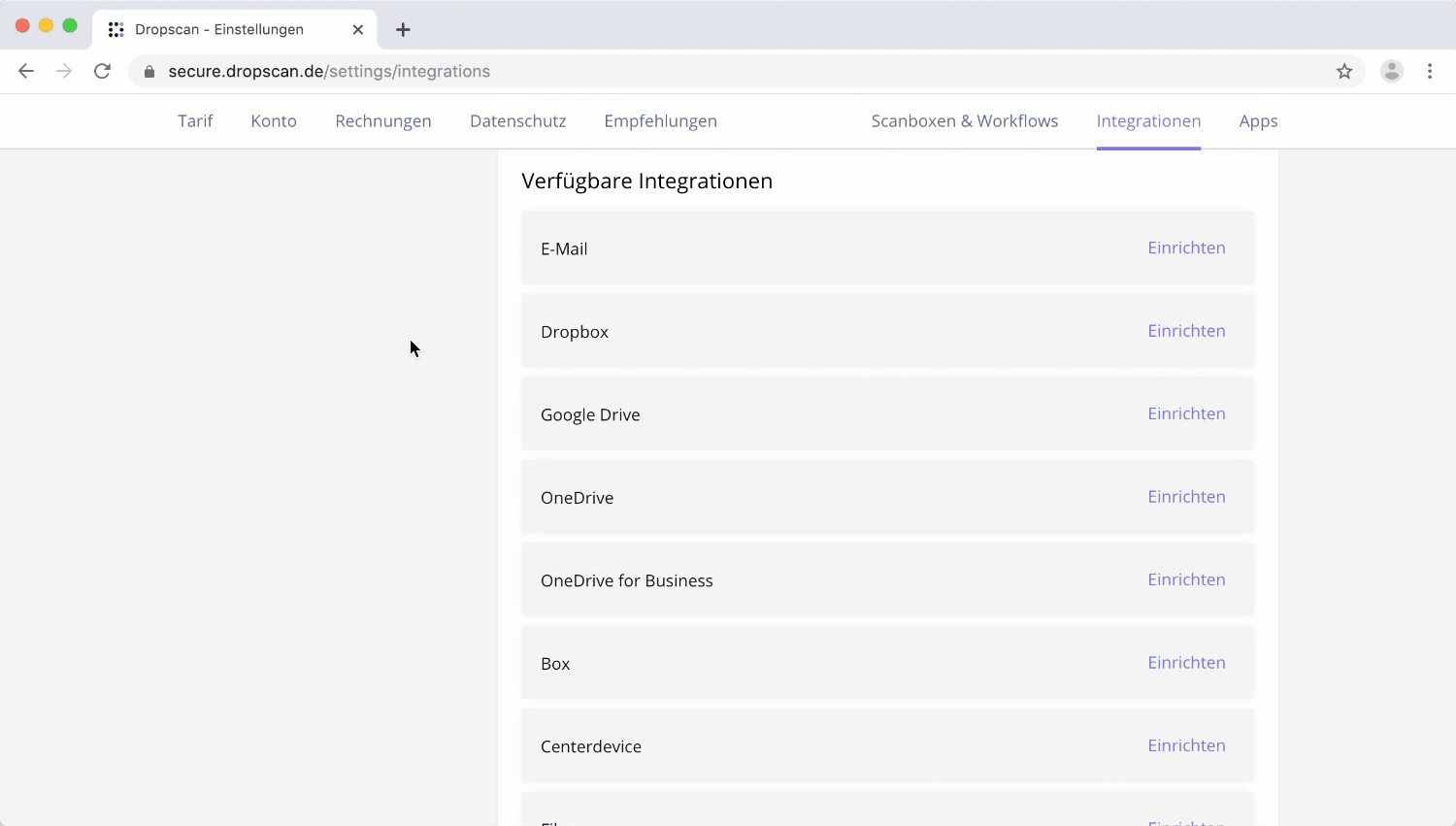Click the lock icon in address bar
Image resolution: width=1456 pixels, height=826 pixels.
[x=149, y=72]
